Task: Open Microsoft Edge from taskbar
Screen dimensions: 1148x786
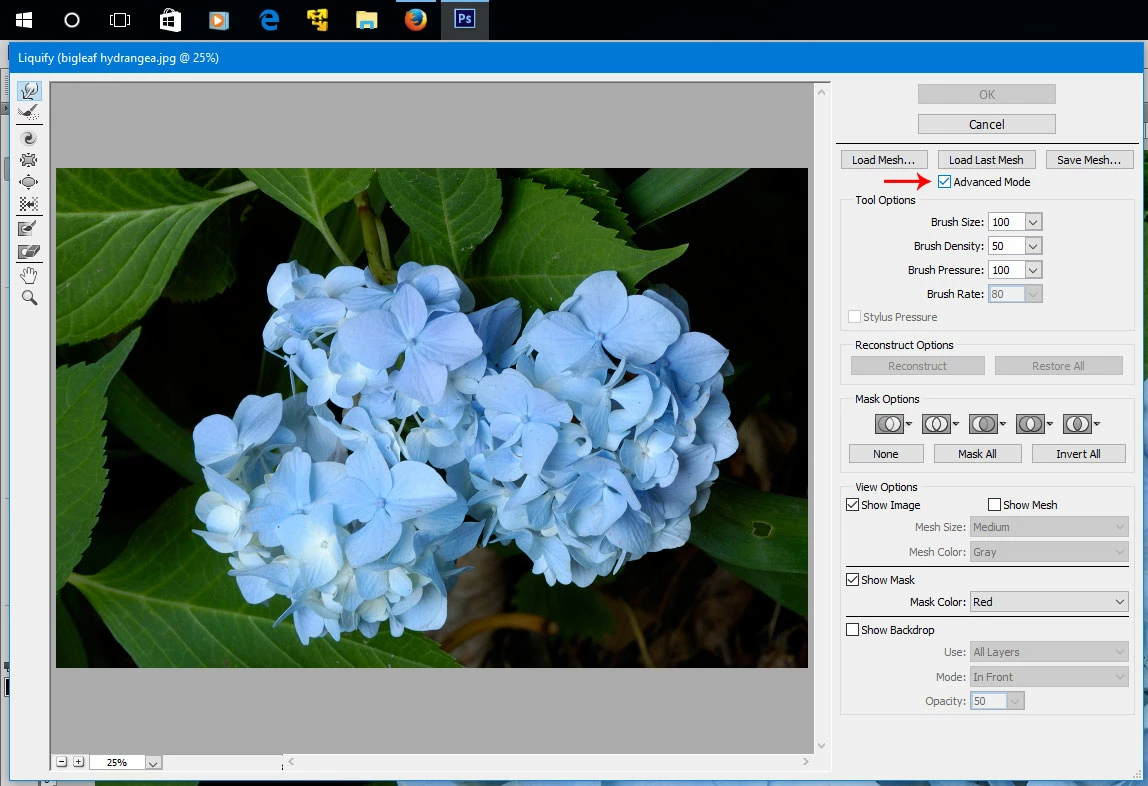Action: tap(269, 20)
